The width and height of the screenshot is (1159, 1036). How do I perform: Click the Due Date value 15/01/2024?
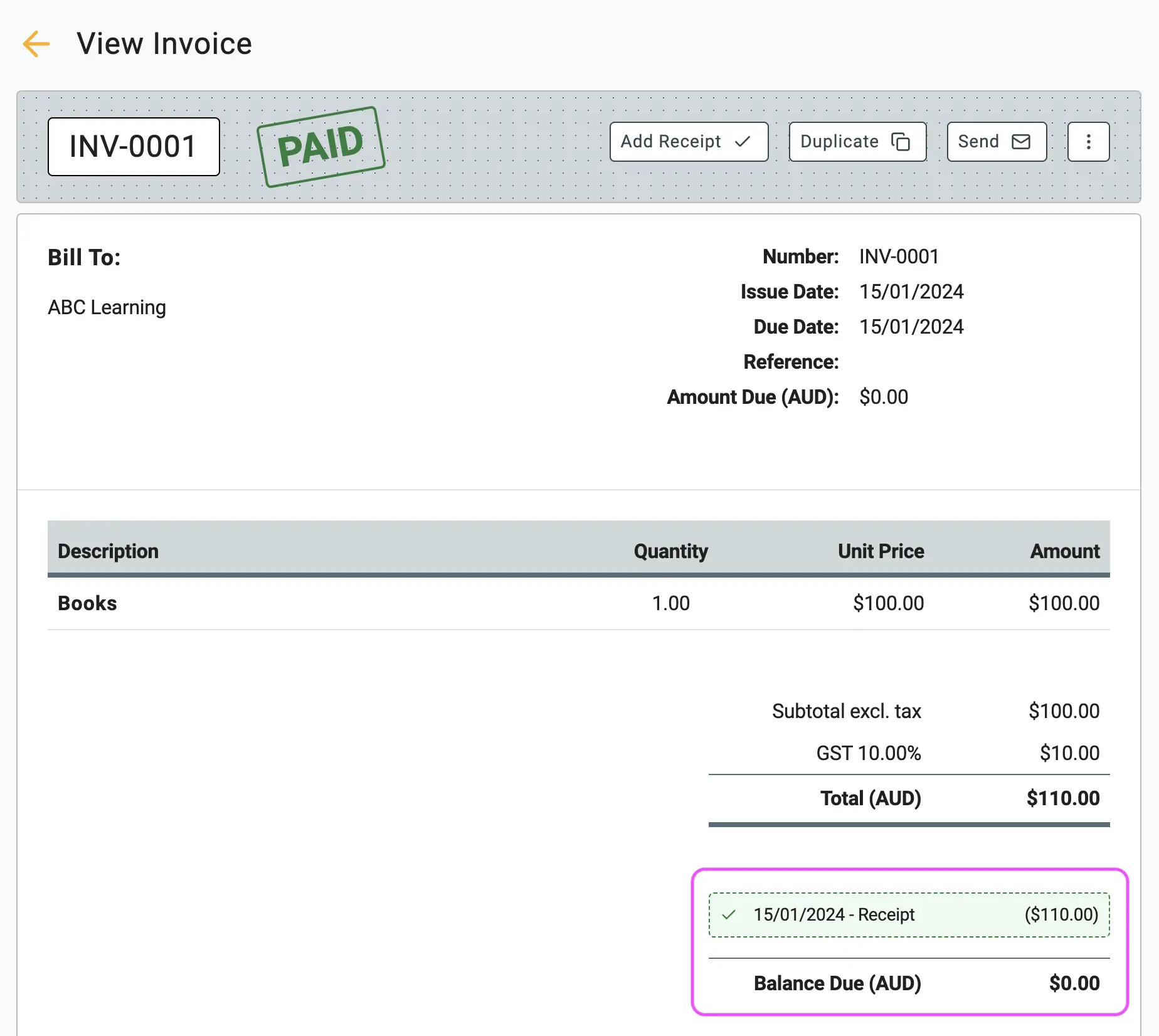911,327
